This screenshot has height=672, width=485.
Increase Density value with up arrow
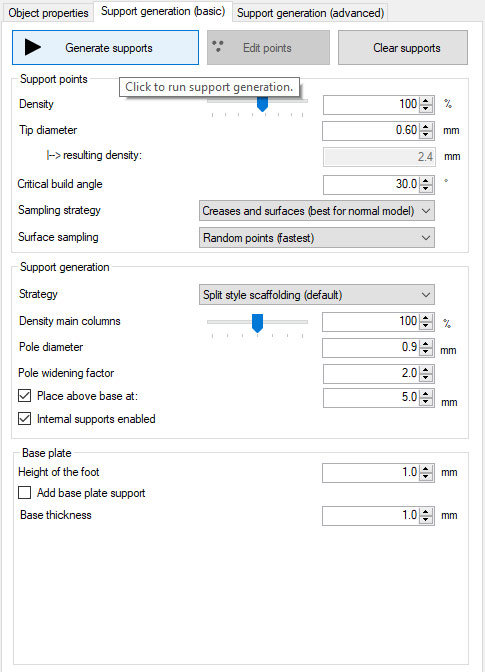pos(426,101)
